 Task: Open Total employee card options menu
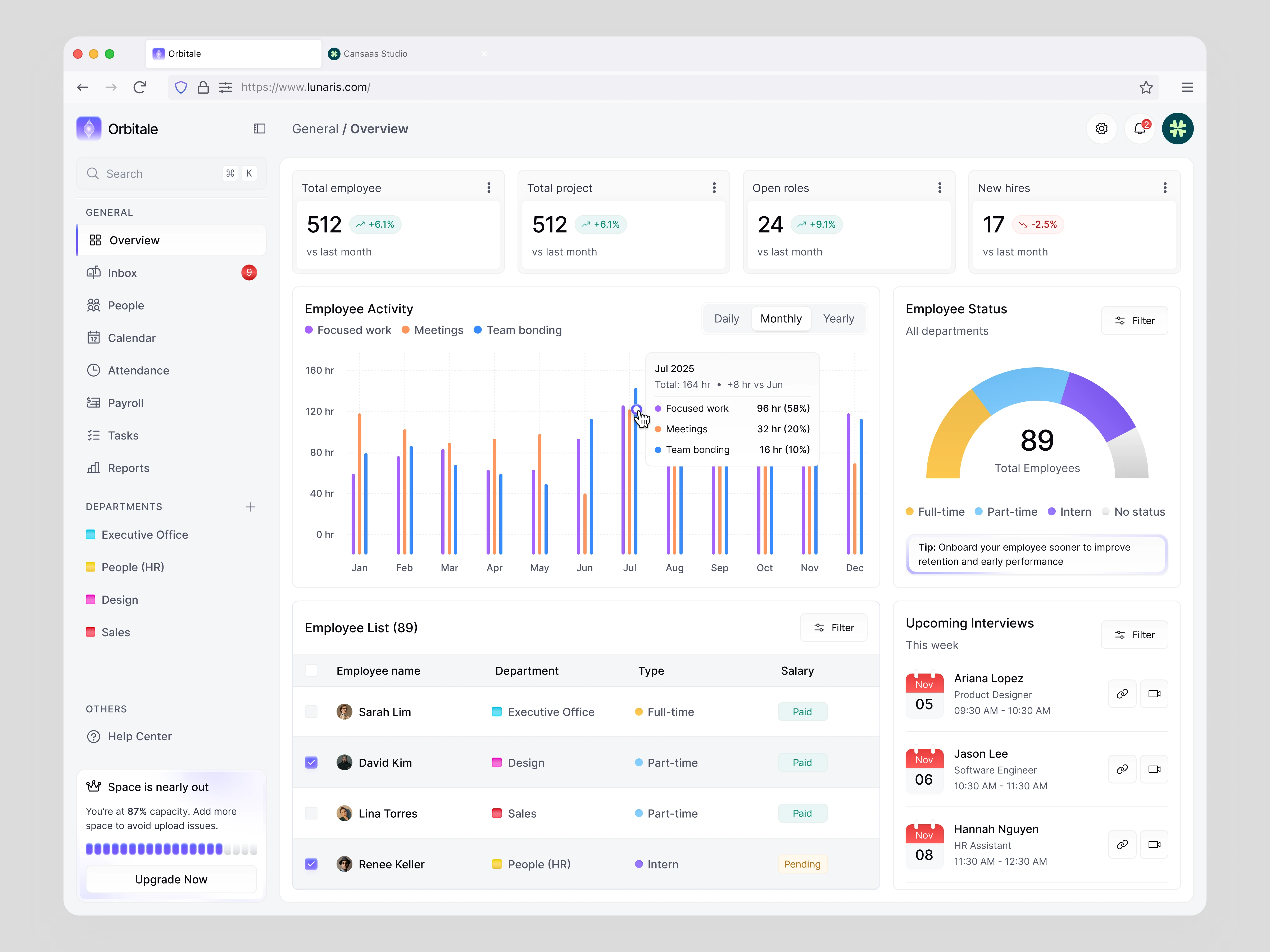pyautogui.click(x=489, y=188)
